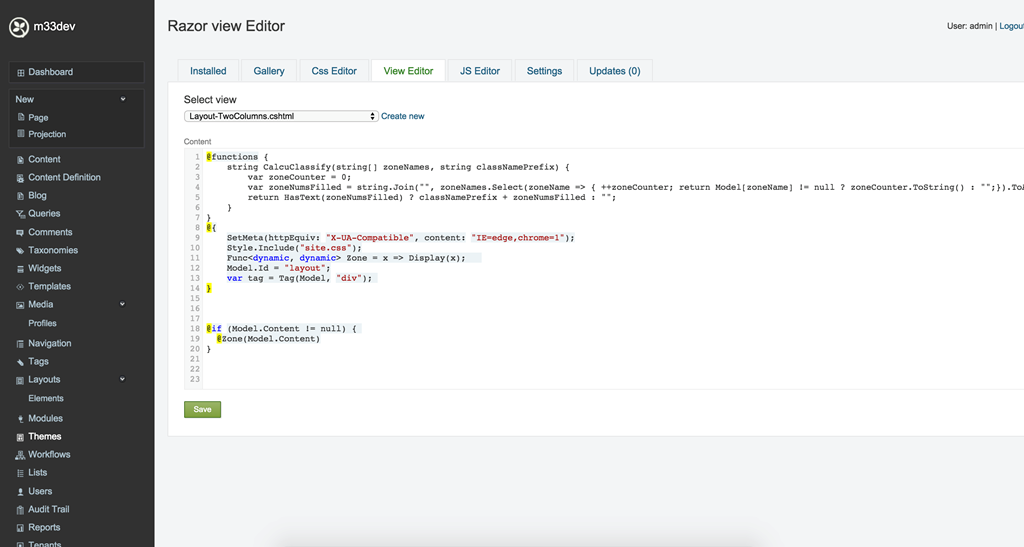1024x547 pixels.
Task: Click the Logout link
Action: pos(1010,26)
